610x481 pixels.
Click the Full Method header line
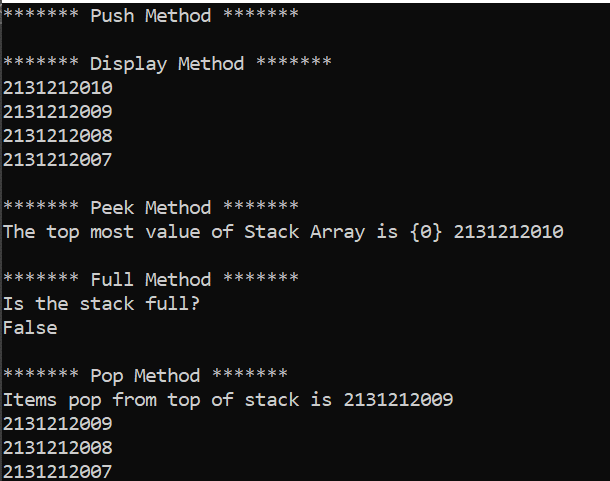pos(151,279)
